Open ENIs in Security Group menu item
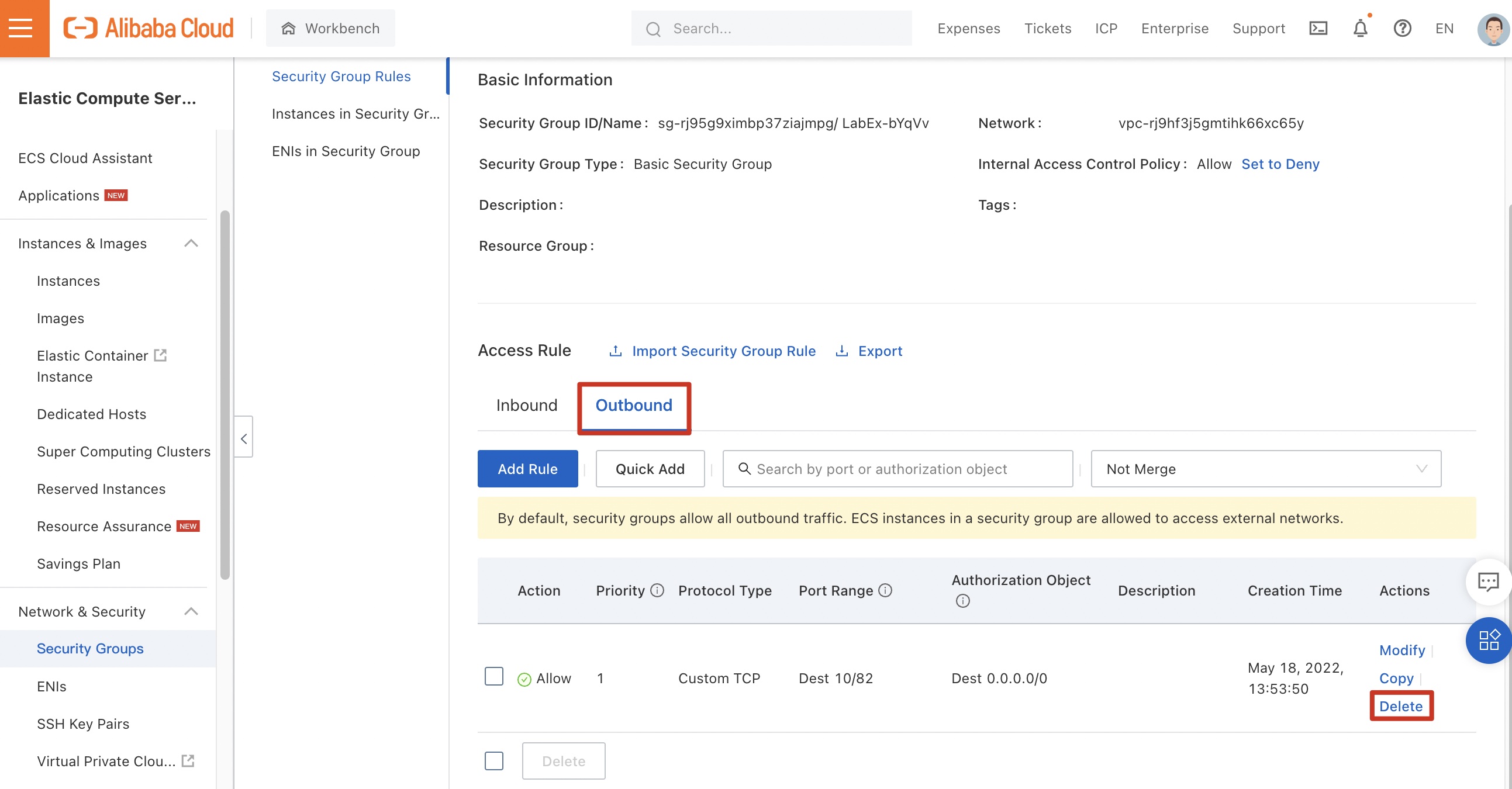This screenshot has height=789, width=1512. click(346, 151)
